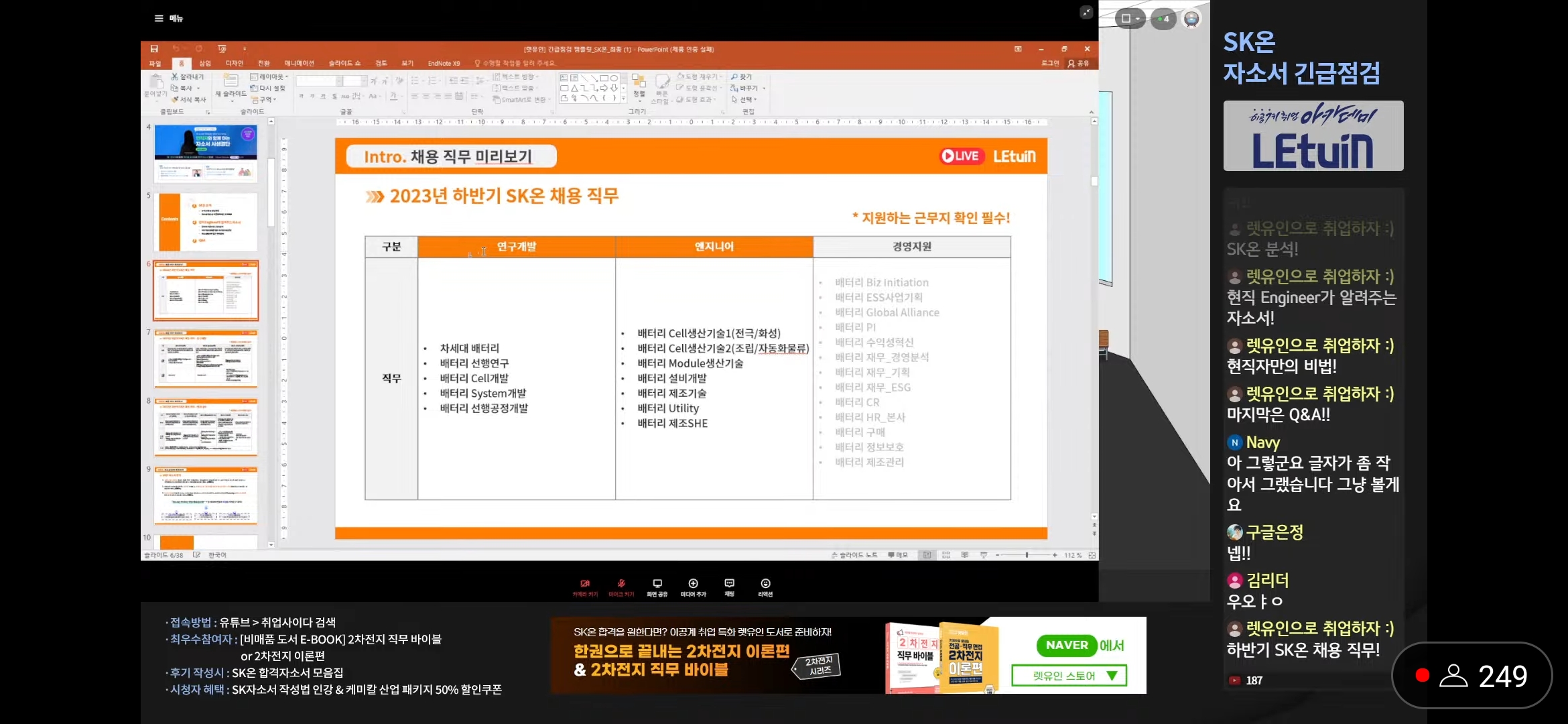1568x724 pixels.
Task: Click the profile avatar icon at top right
Action: pos(1191,19)
